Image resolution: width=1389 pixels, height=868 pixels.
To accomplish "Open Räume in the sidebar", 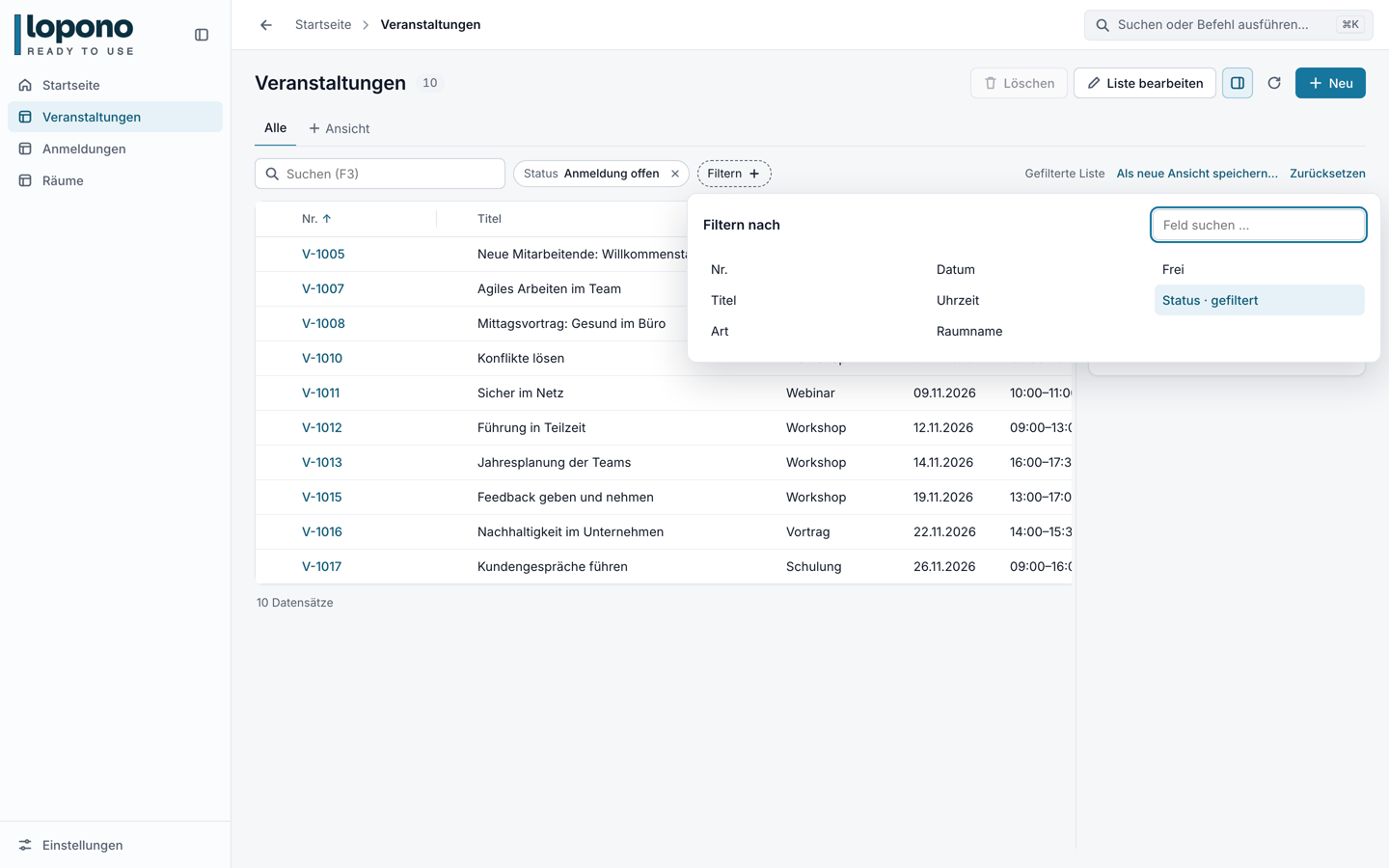I will 115,180.
